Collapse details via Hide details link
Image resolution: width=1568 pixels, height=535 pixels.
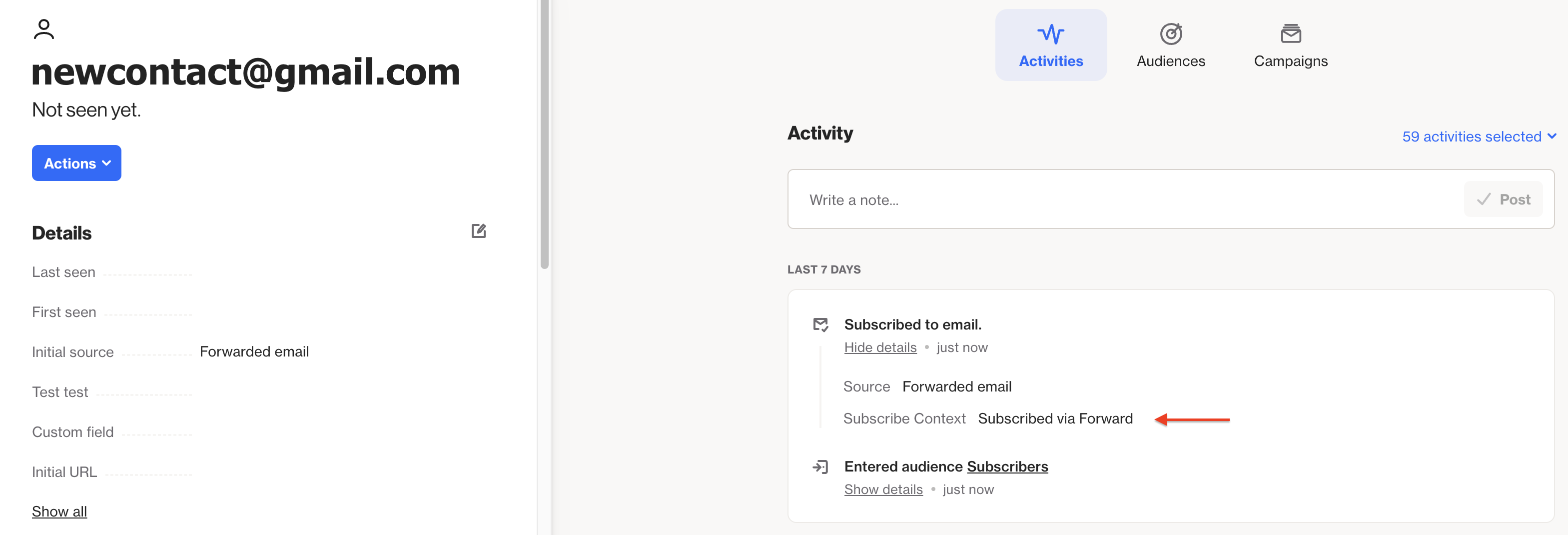[x=880, y=347]
